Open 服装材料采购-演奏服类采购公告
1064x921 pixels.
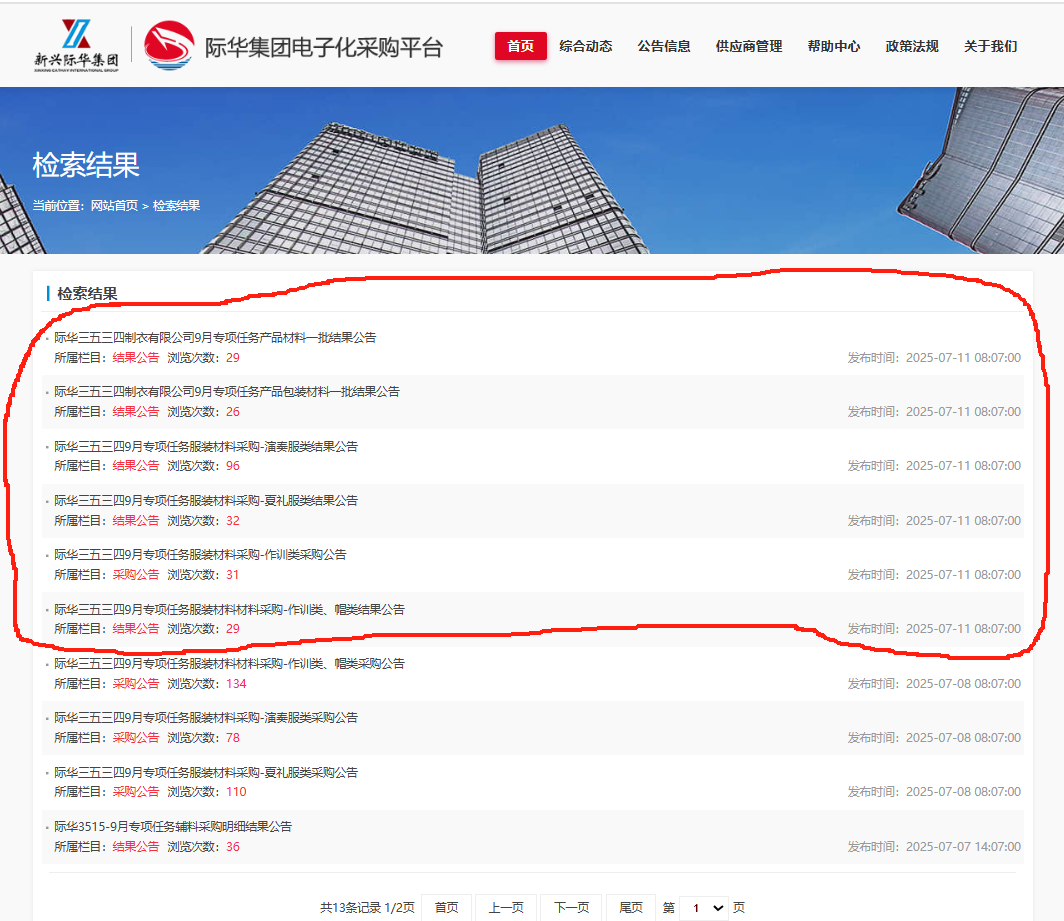206,718
